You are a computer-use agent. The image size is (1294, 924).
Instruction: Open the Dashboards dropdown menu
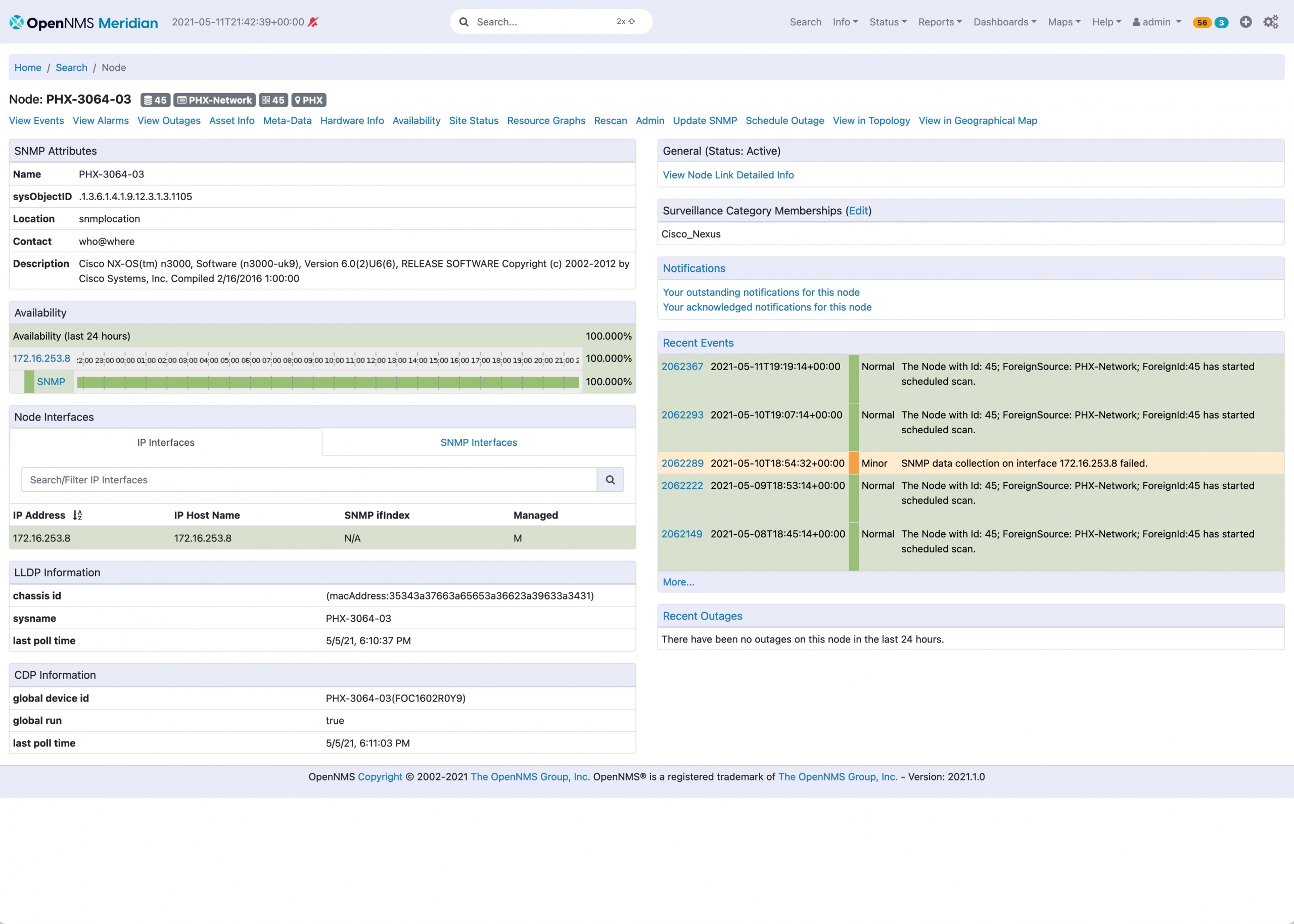click(1004, 22)
